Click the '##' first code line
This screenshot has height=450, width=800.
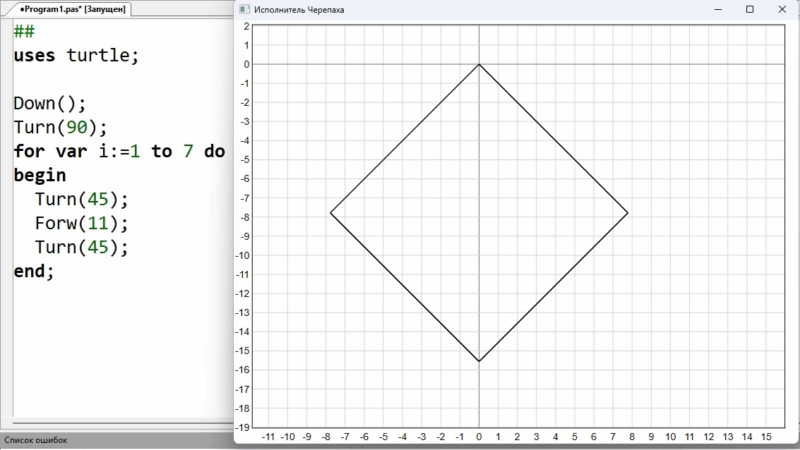(x=24, y=32)
